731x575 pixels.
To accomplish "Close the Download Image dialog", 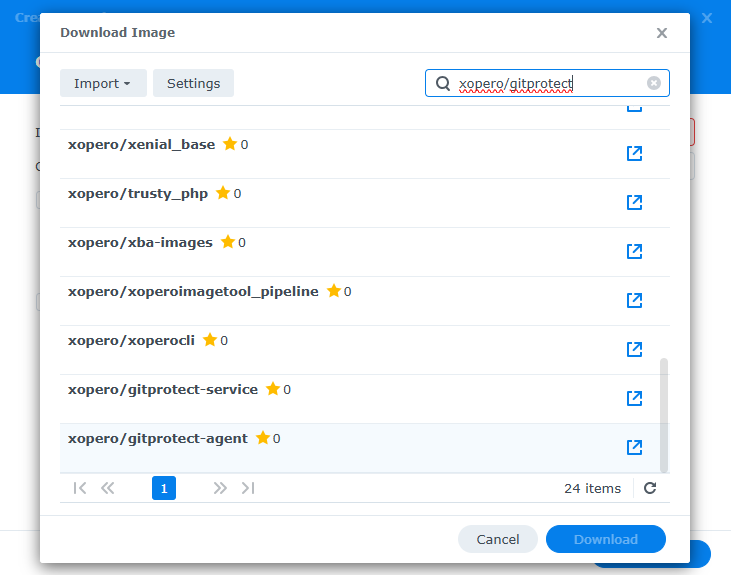I will point(661,33).
